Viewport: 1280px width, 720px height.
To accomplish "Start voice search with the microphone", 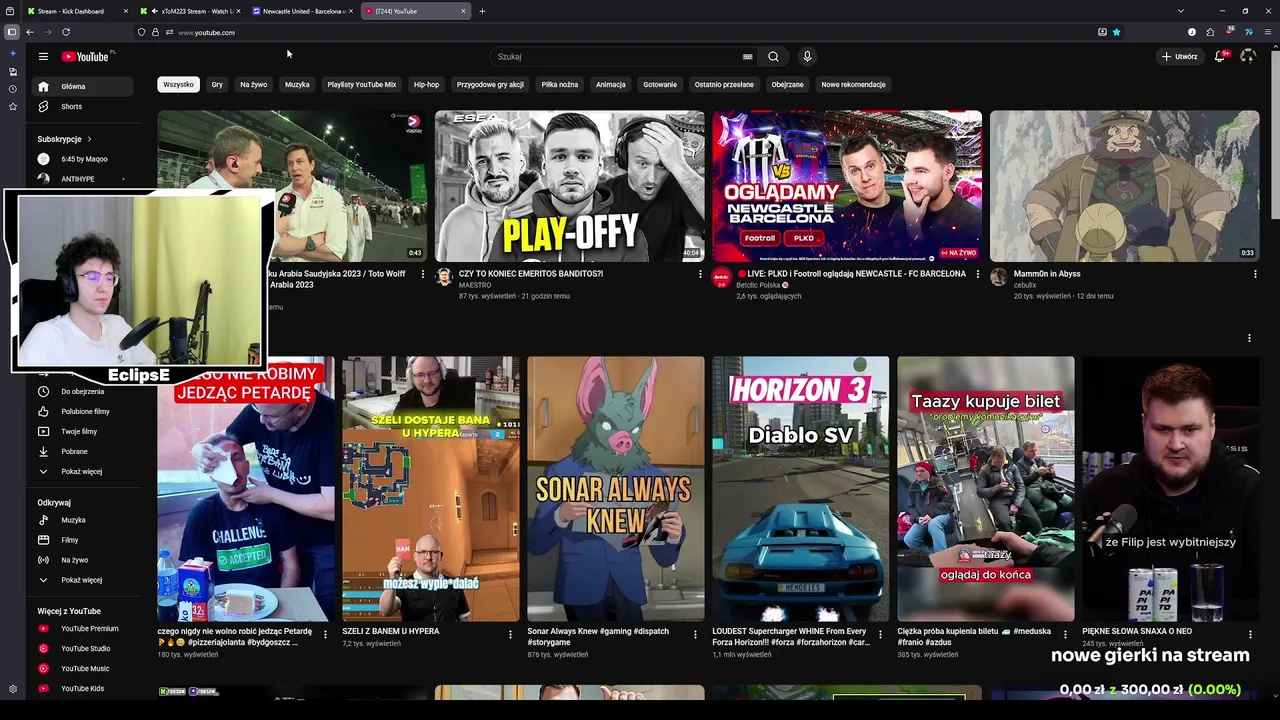I will point(807,57).
